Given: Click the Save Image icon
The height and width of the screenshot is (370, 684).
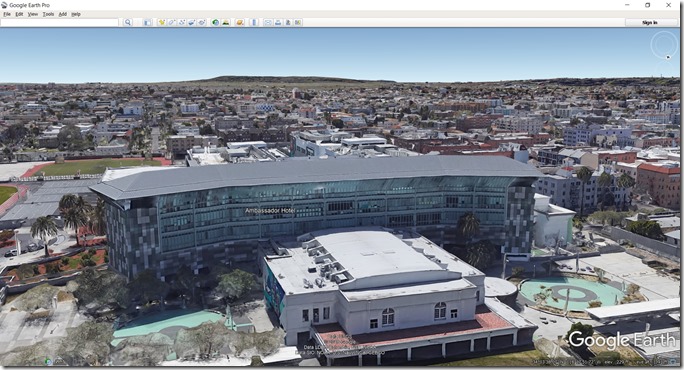Looking at the screenshot, I should [288, 22].
